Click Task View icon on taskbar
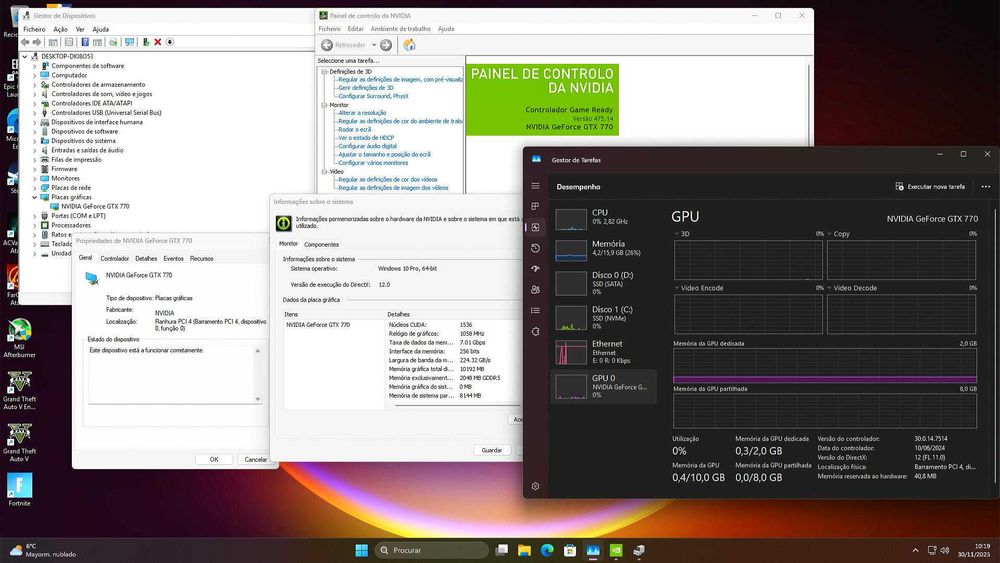The image size is (1000, 563). click(x=502, y=550)
